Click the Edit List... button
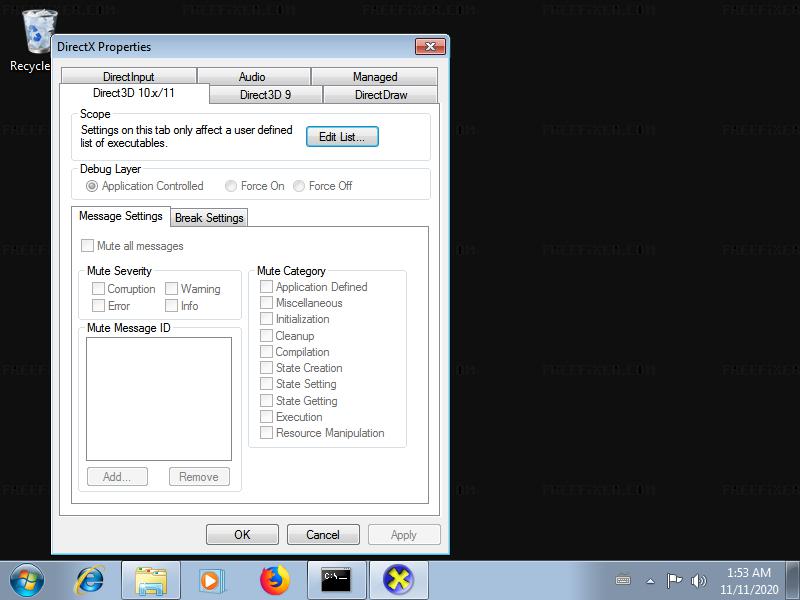 (342, 137)
